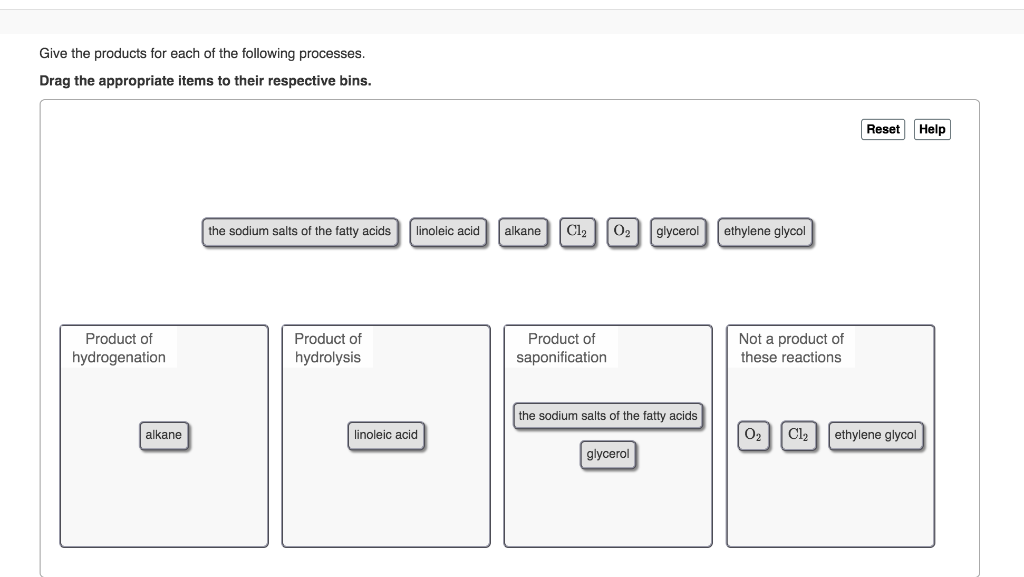Select 'linoleic acid' in the hydrolysis bin
Viewport: 1024px width, 577px height.
386,435
